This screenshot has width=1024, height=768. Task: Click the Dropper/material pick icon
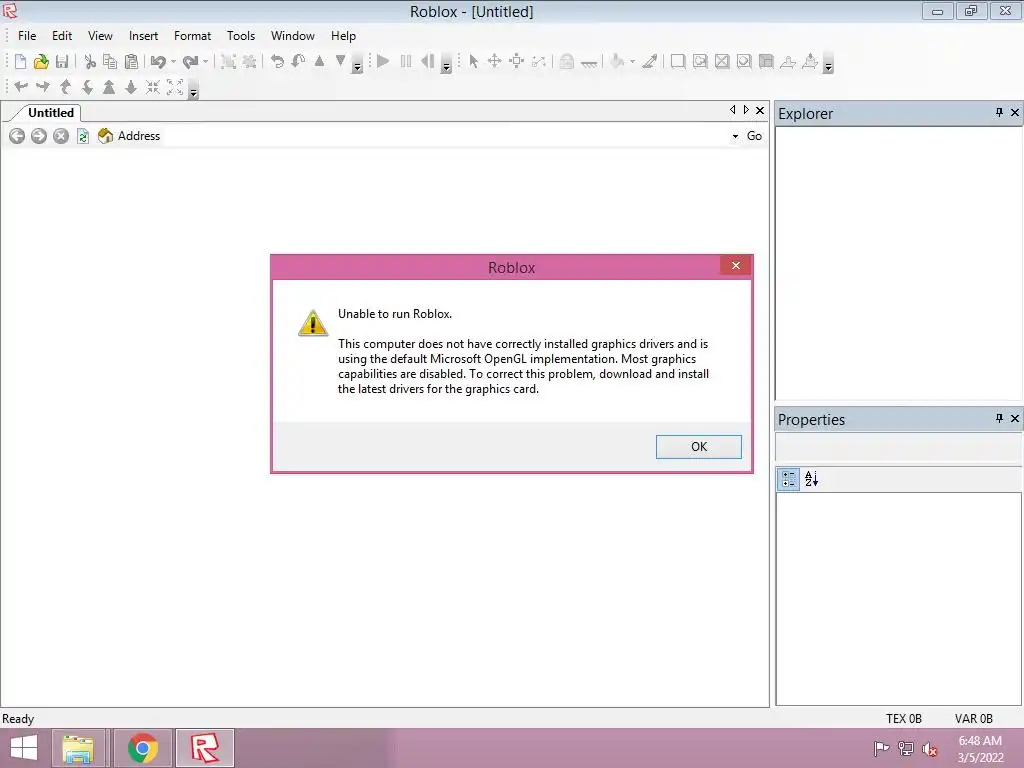coord(649,61)
